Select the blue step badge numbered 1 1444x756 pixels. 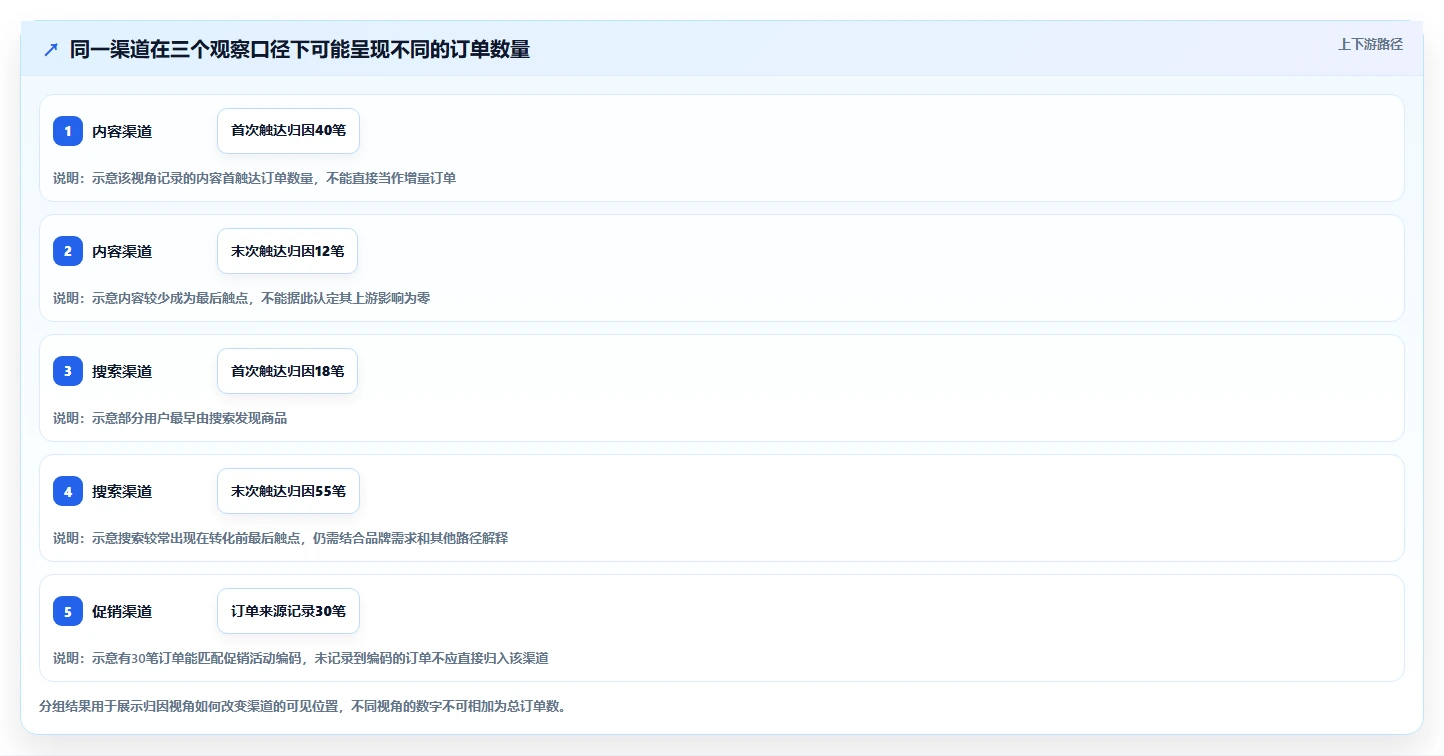point(68,131)
